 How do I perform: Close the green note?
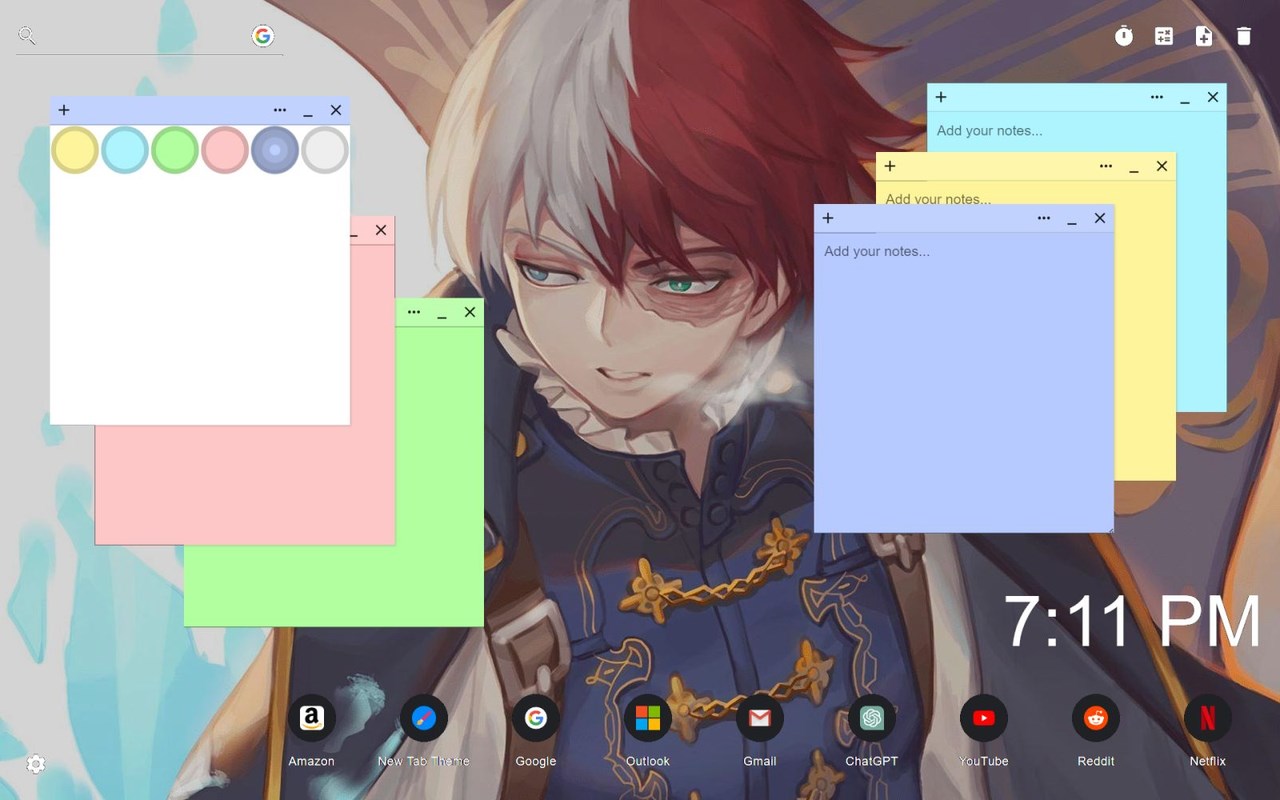(470, 312)
